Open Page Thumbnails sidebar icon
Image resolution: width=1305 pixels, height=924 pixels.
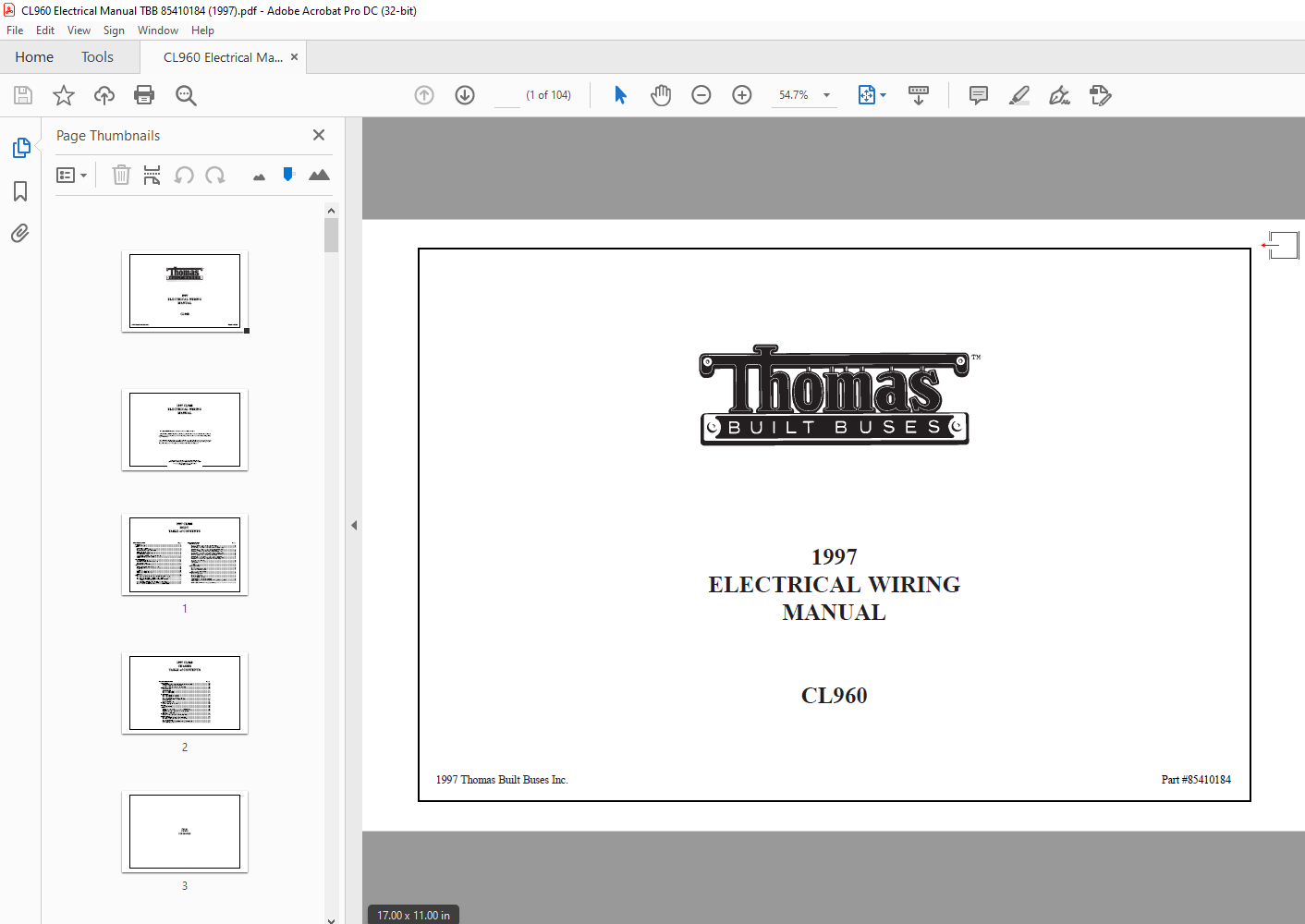pyautogui.click(x=20, y=148)
